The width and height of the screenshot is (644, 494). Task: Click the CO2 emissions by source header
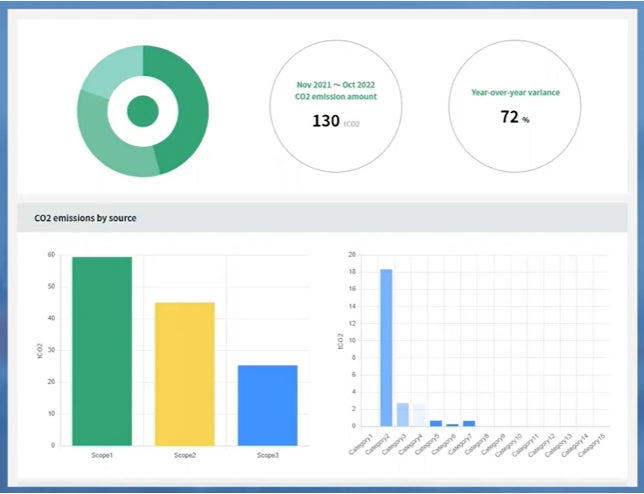coord(85,218)
